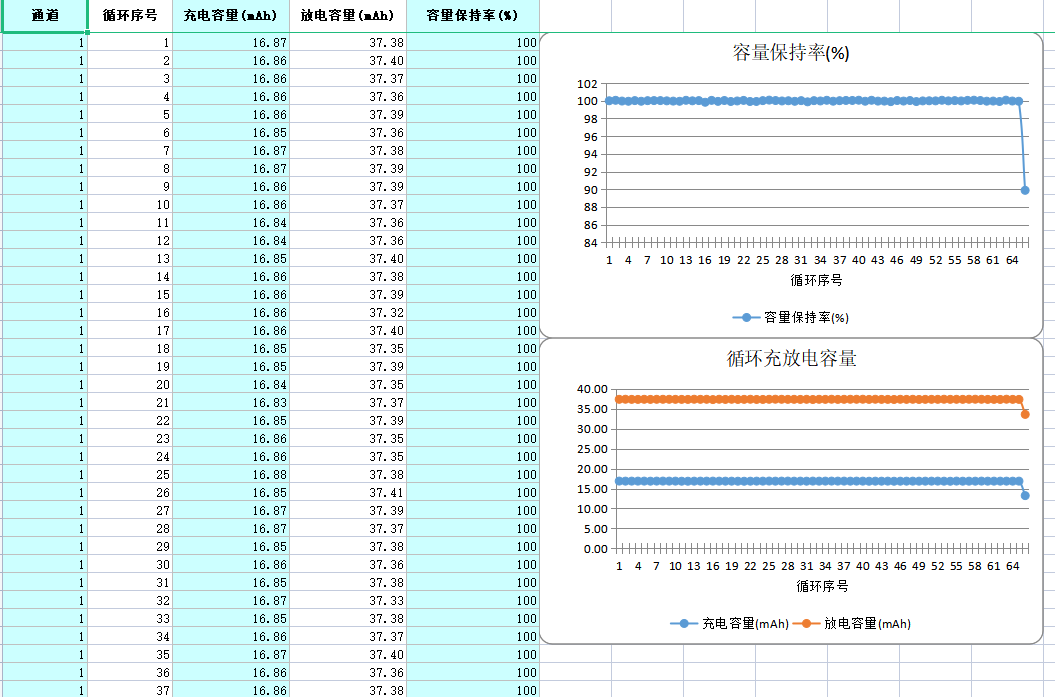
Task: Click charge capacity cell for cycle 25 (16.88)
Action: tap(231, 475)
